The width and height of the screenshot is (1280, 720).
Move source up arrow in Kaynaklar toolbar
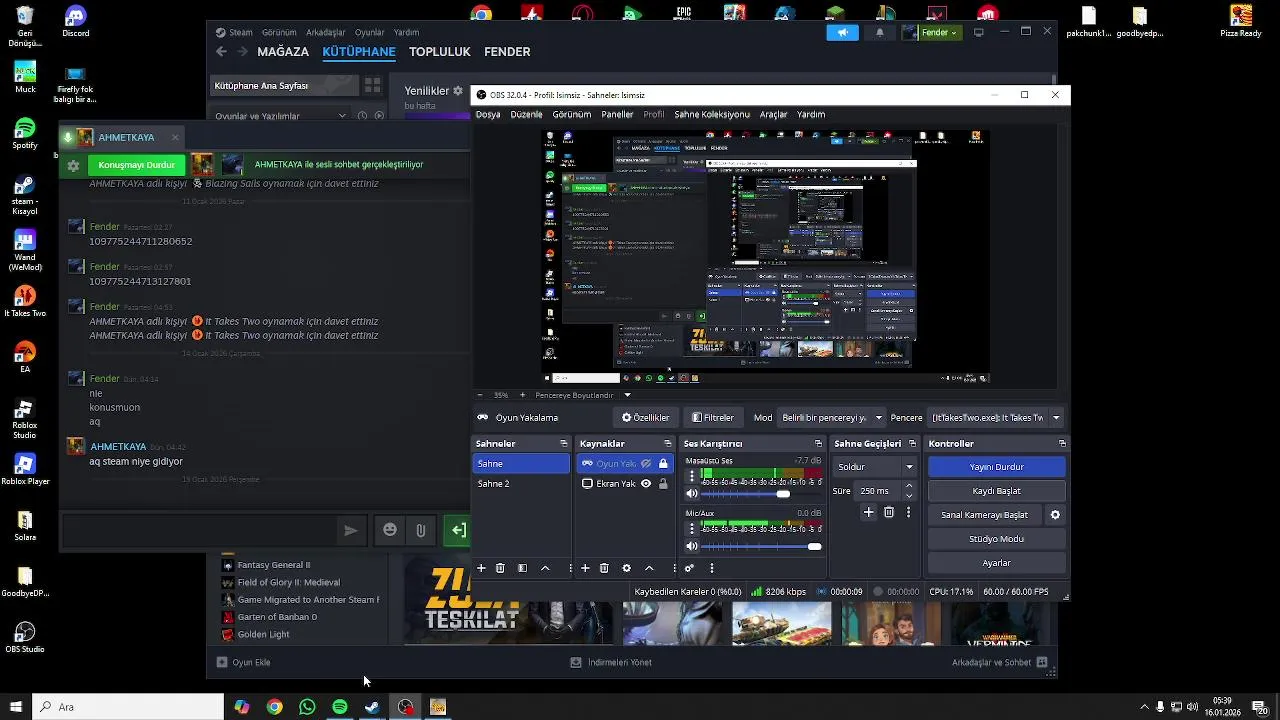coord(649,568)
